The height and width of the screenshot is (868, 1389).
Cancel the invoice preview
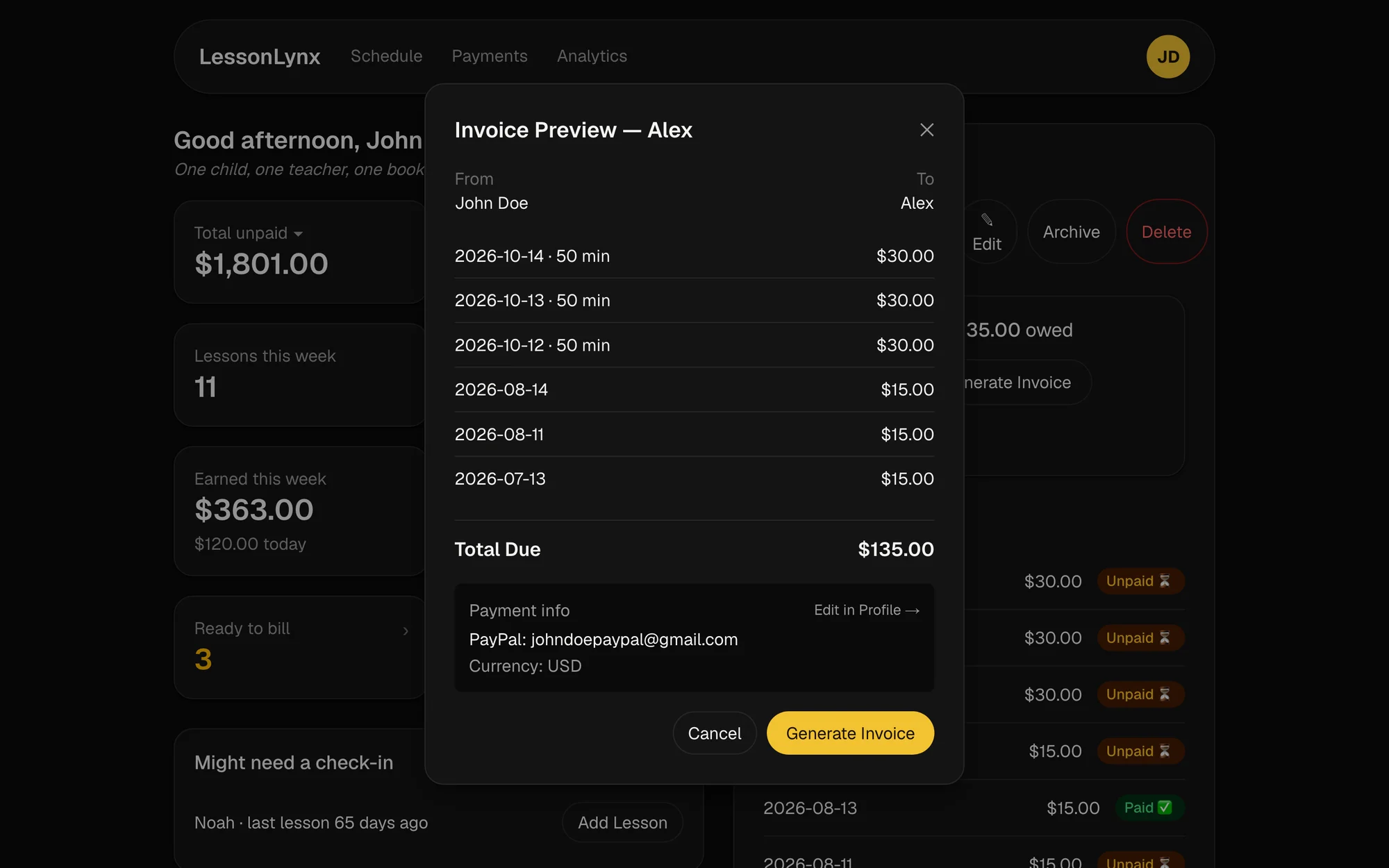click(x=715, y=733)
